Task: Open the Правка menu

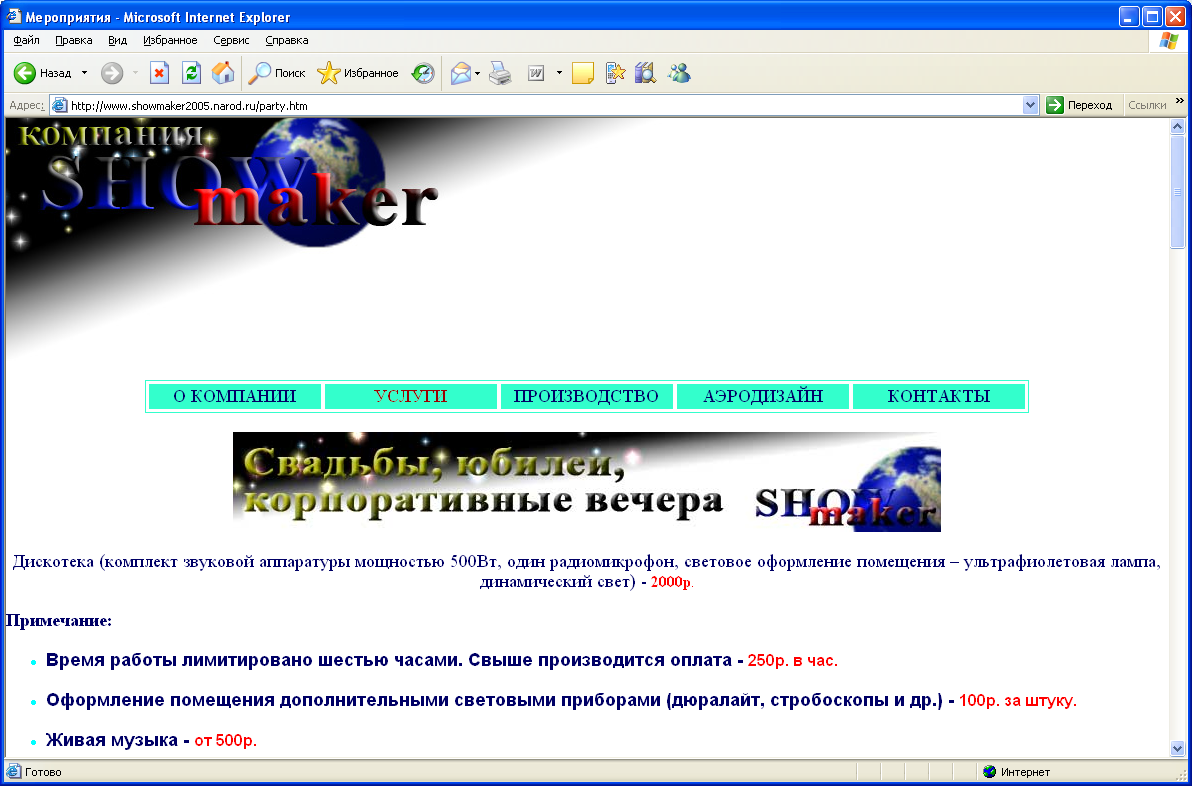Action: 74,40
